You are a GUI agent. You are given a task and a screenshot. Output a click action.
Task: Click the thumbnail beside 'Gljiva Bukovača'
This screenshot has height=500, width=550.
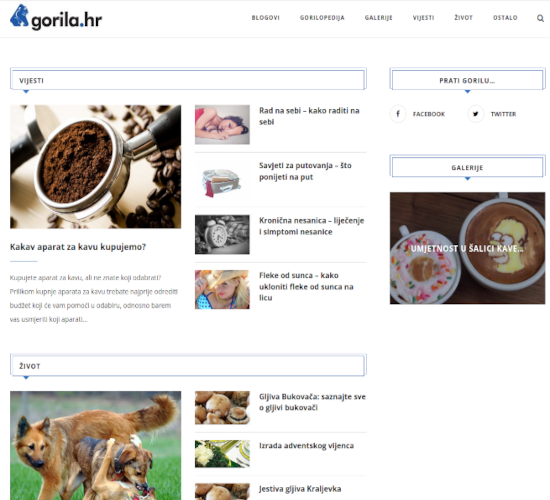(x=222, y=408)
